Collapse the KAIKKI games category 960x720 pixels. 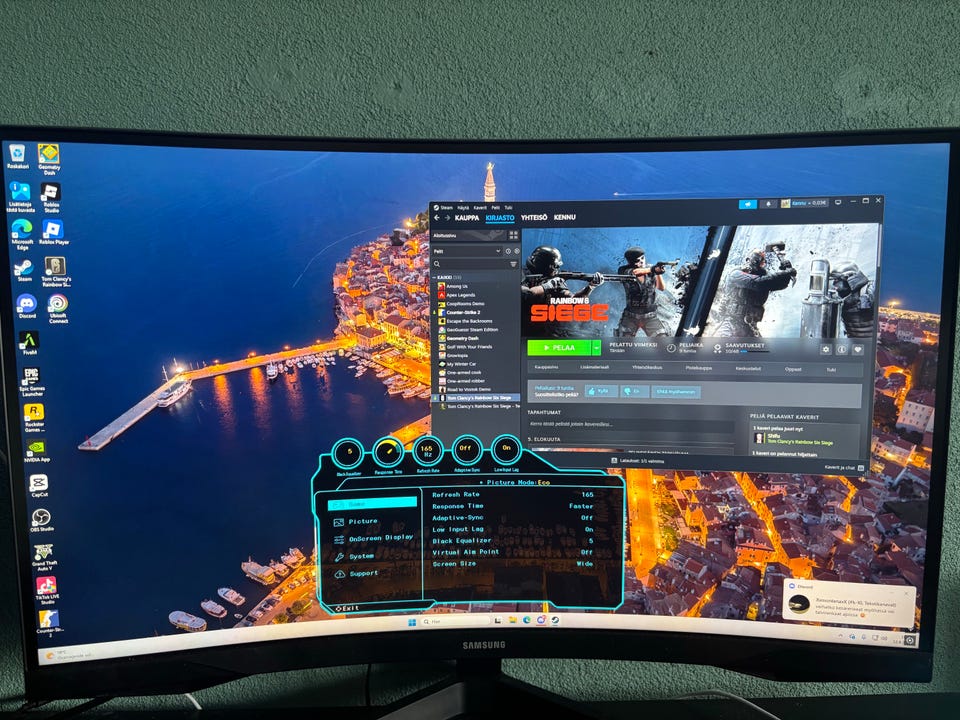pyautogui.click(x=447, y=277)
